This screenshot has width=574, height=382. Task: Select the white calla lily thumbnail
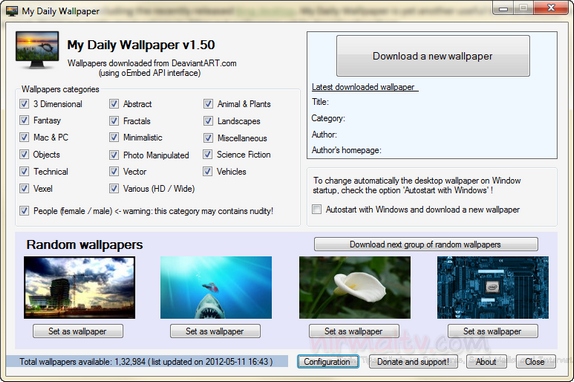[x=355, y=287]
